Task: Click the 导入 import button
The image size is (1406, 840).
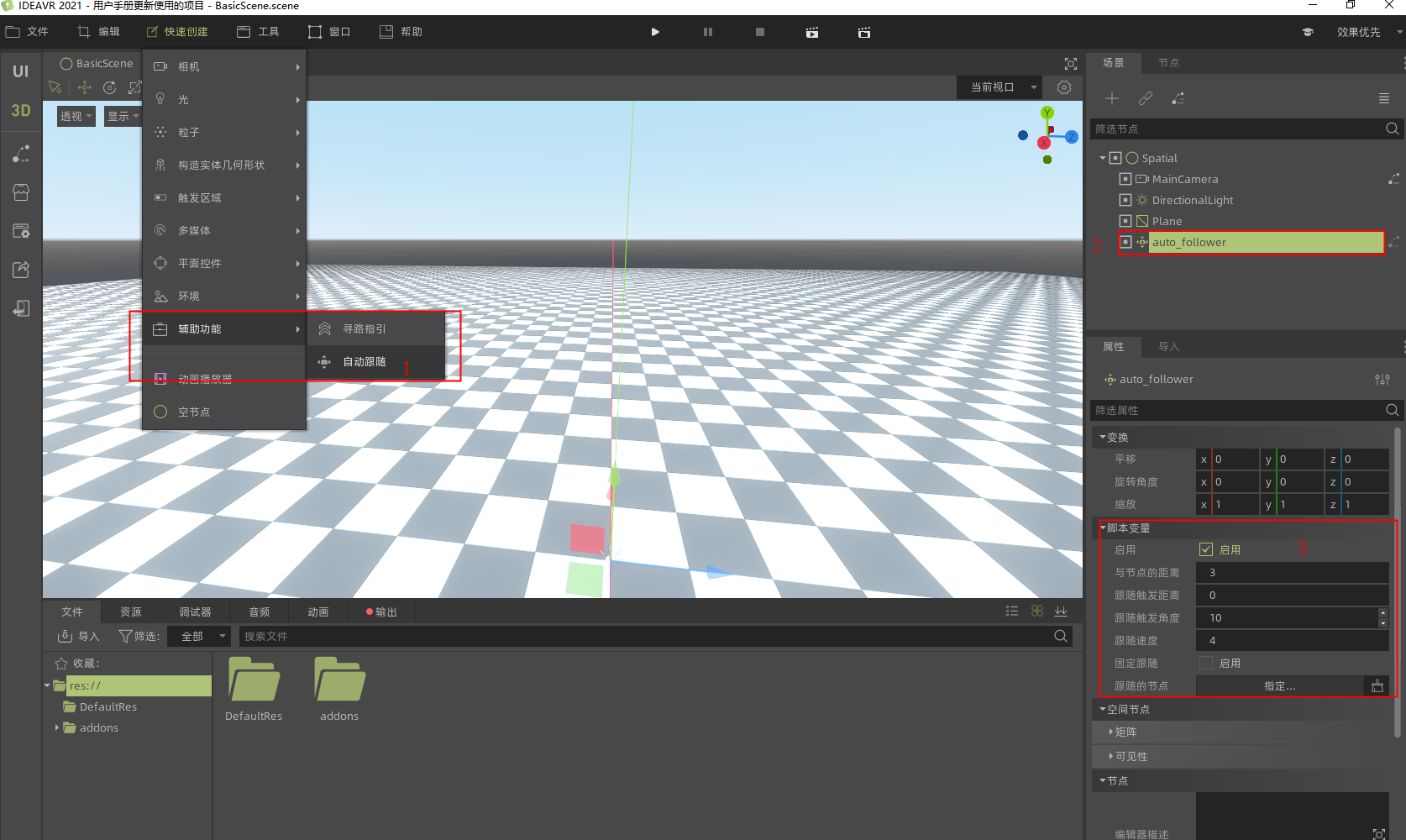Action: tap(78, 637)
